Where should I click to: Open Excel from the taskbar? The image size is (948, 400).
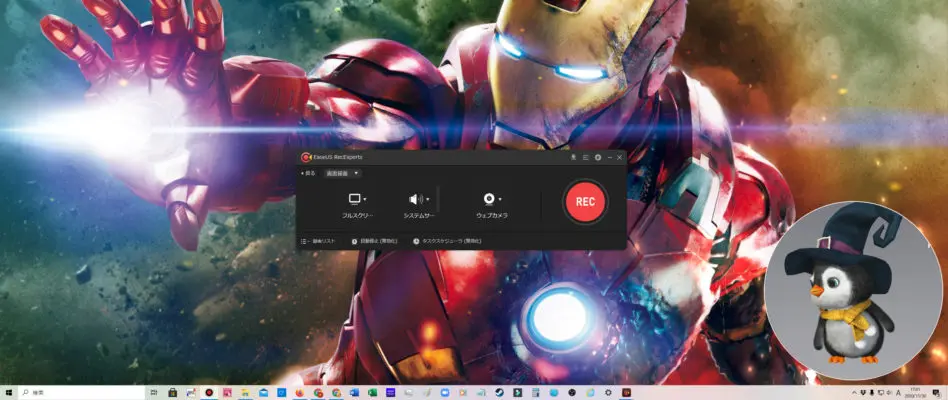373,393
